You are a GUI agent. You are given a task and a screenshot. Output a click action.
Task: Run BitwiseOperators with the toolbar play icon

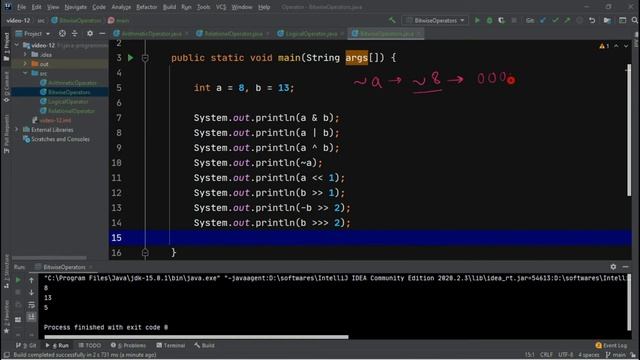click(x=477, y=20)
